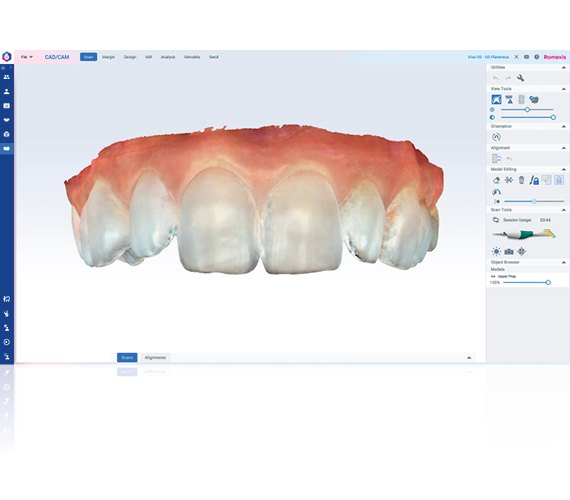Click the arch icon under the eraser
The image size is (570, 500).
[496, 192]
